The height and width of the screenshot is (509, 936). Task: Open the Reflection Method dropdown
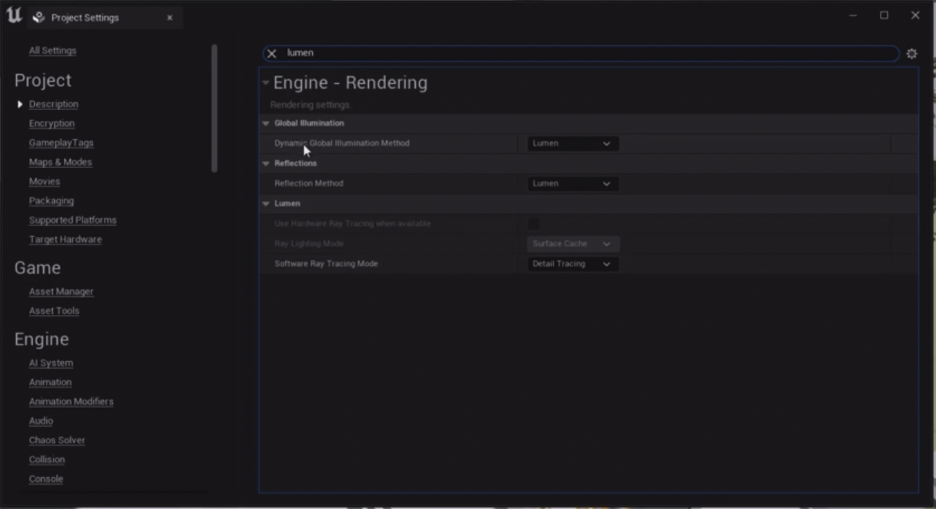point(572,184)
